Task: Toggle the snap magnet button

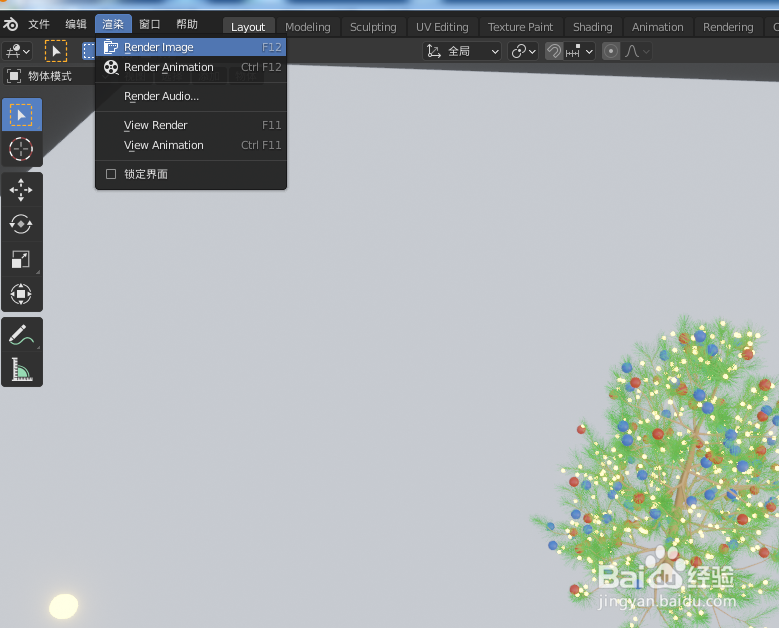Action: click(x=554, y=51)
